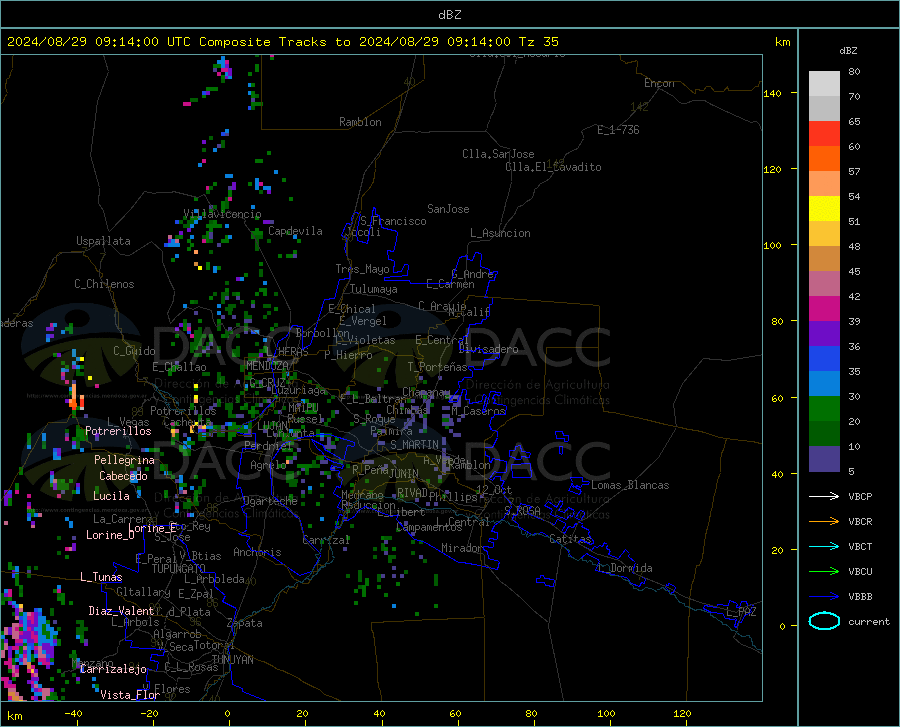Click the Ugarteche label
Viewport: 900px width, 727px height.
point(270,501)
